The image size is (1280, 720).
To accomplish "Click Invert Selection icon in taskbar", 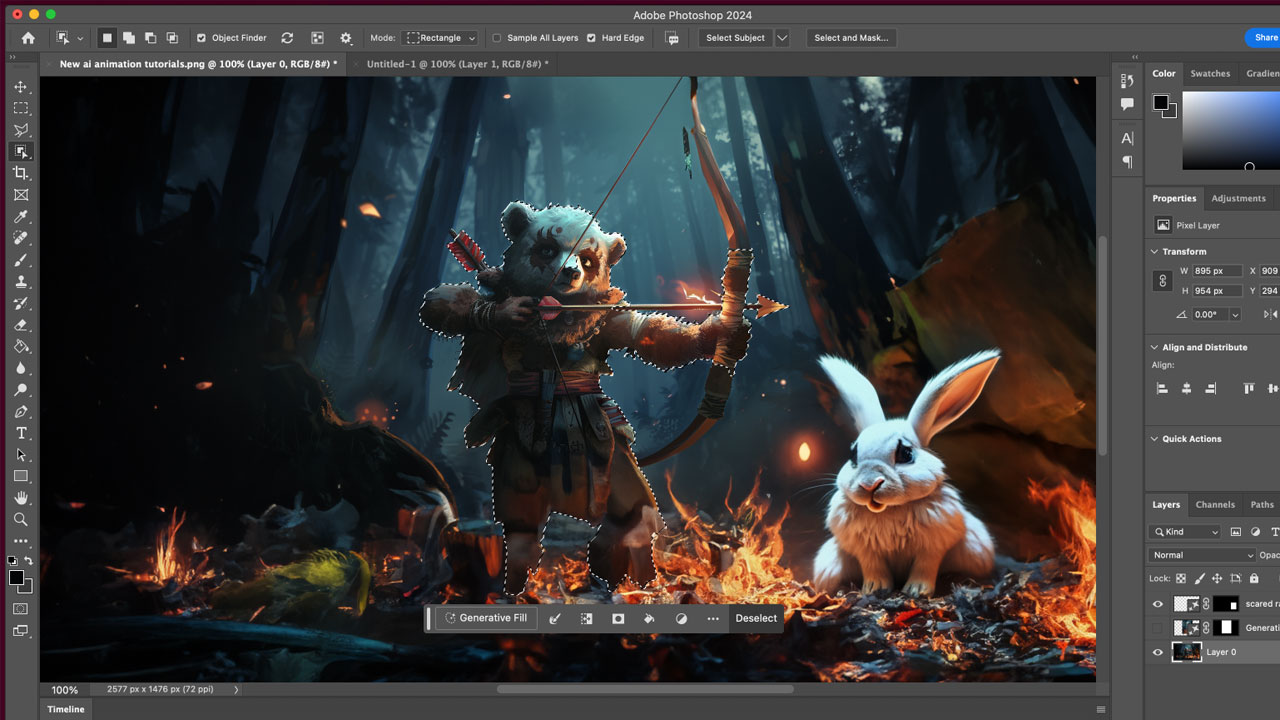I will [587, 618].
